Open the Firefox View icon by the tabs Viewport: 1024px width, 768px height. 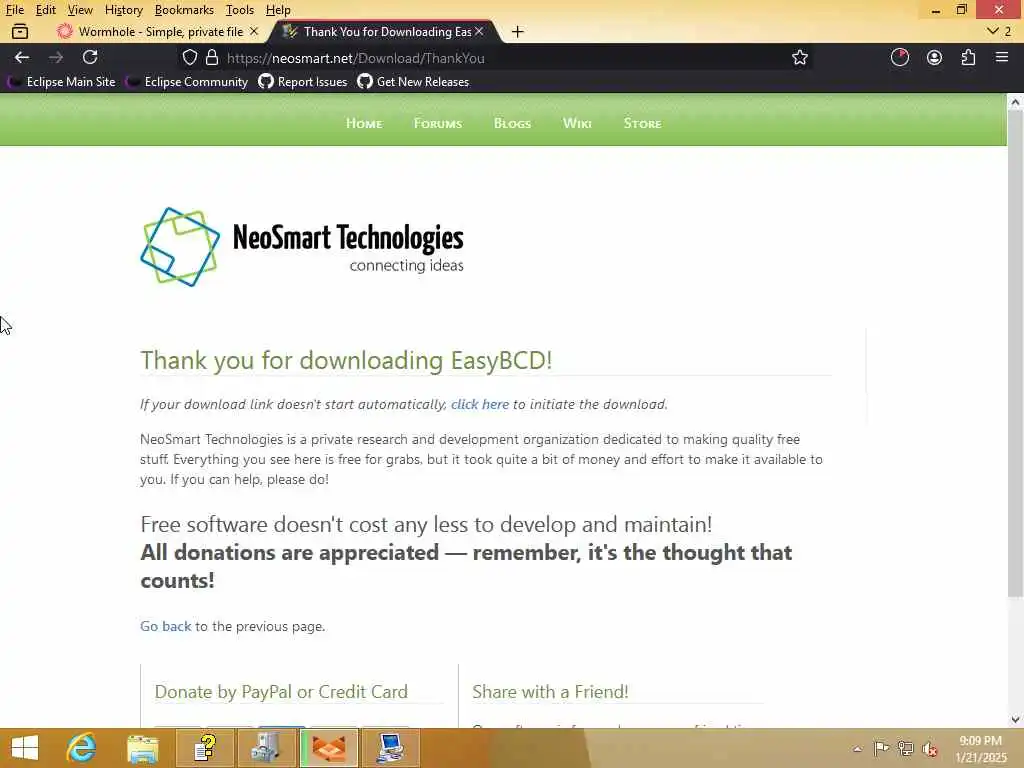[20, 31]
